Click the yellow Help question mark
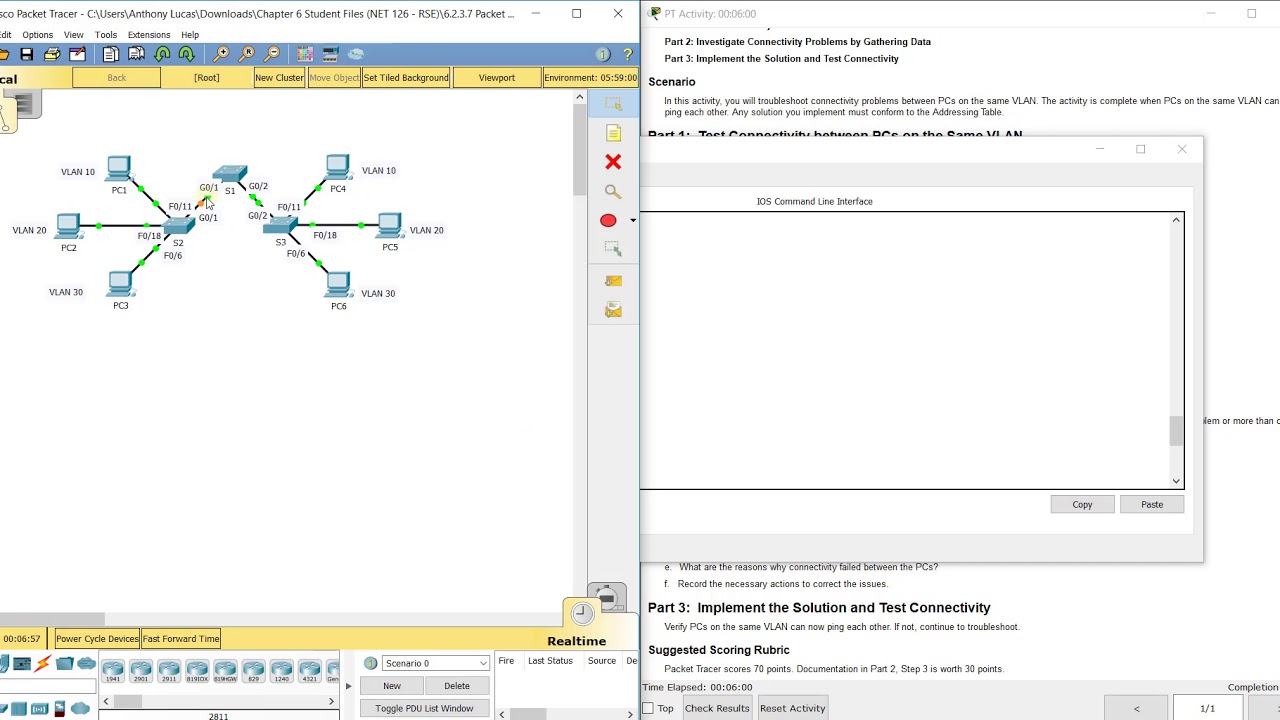Image resolution: width=1280 pixels, height=720 pixels. click(627, 54)
